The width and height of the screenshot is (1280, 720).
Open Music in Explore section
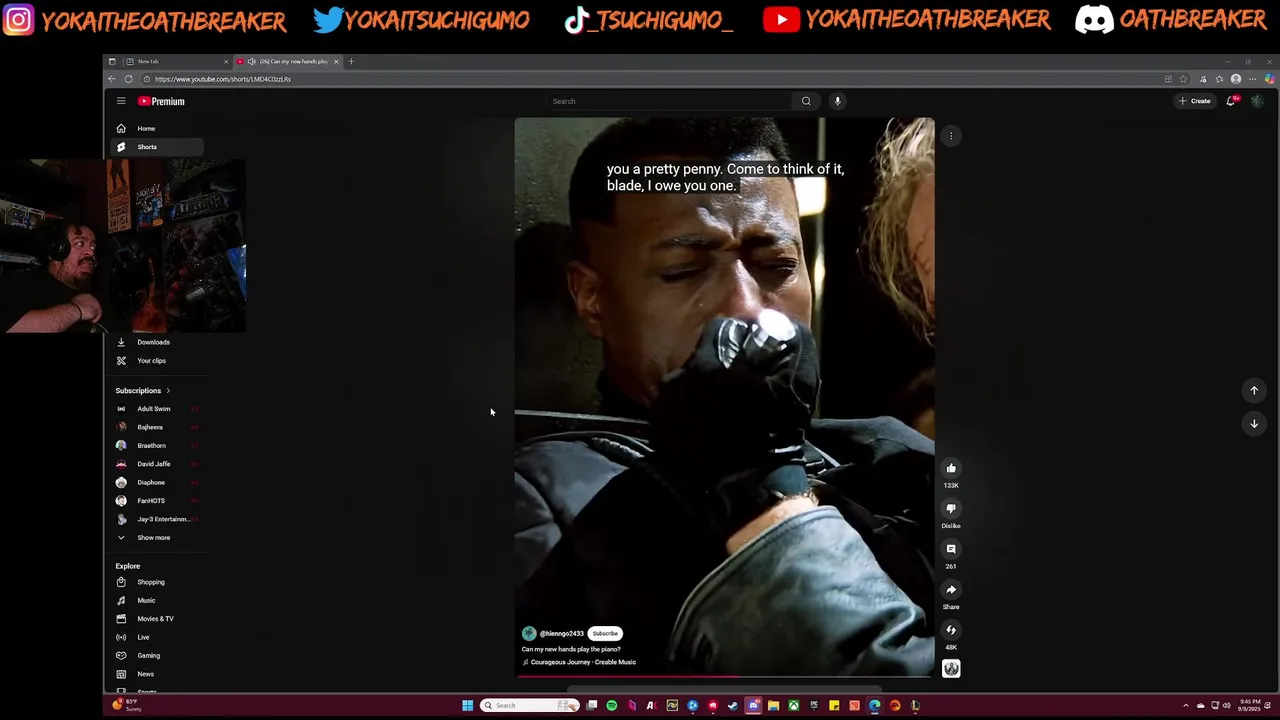coord(157,601)
